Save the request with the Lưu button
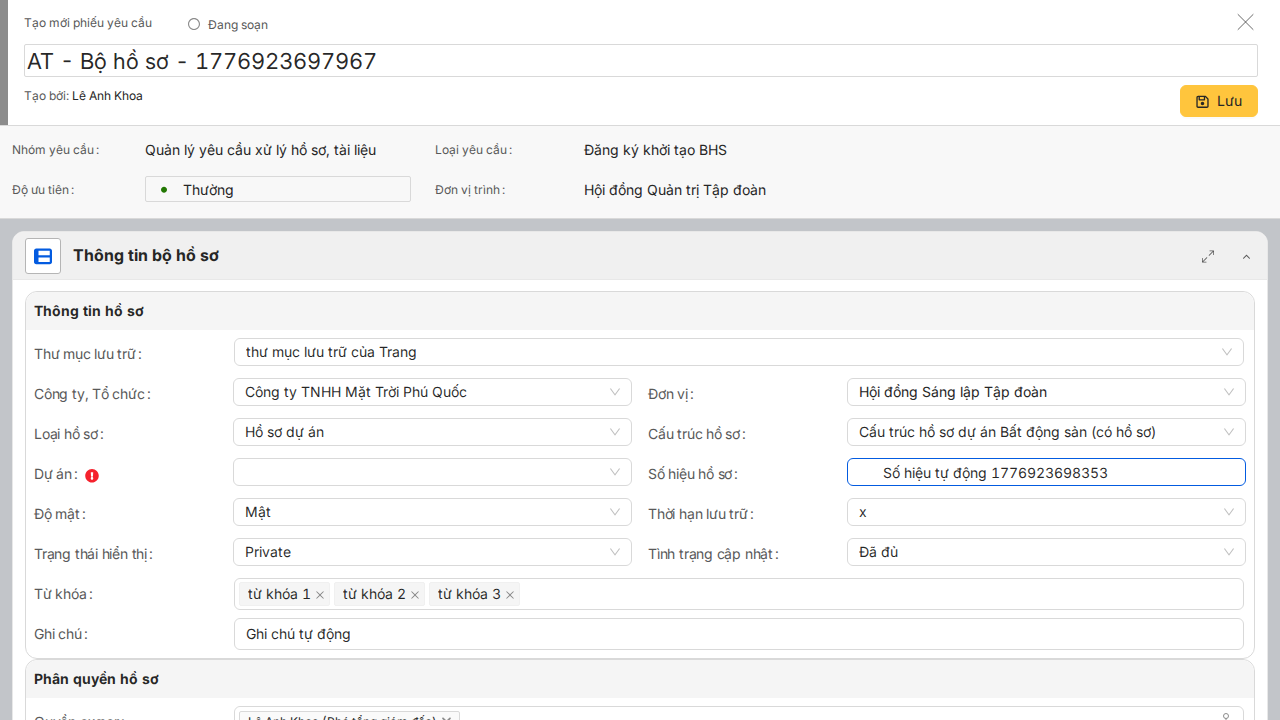Viewport: 1280px width, 720px height. point(1218,101)
